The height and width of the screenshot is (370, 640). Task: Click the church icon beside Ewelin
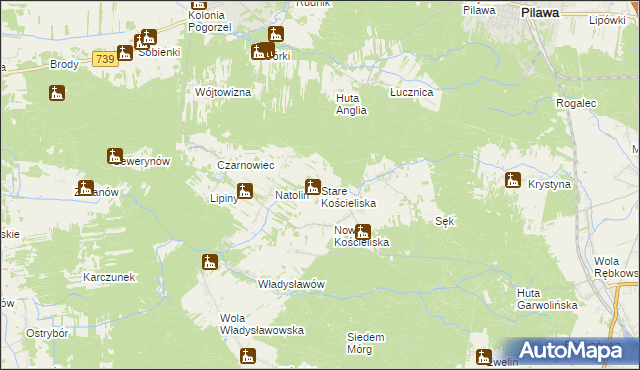click(484, 357)
